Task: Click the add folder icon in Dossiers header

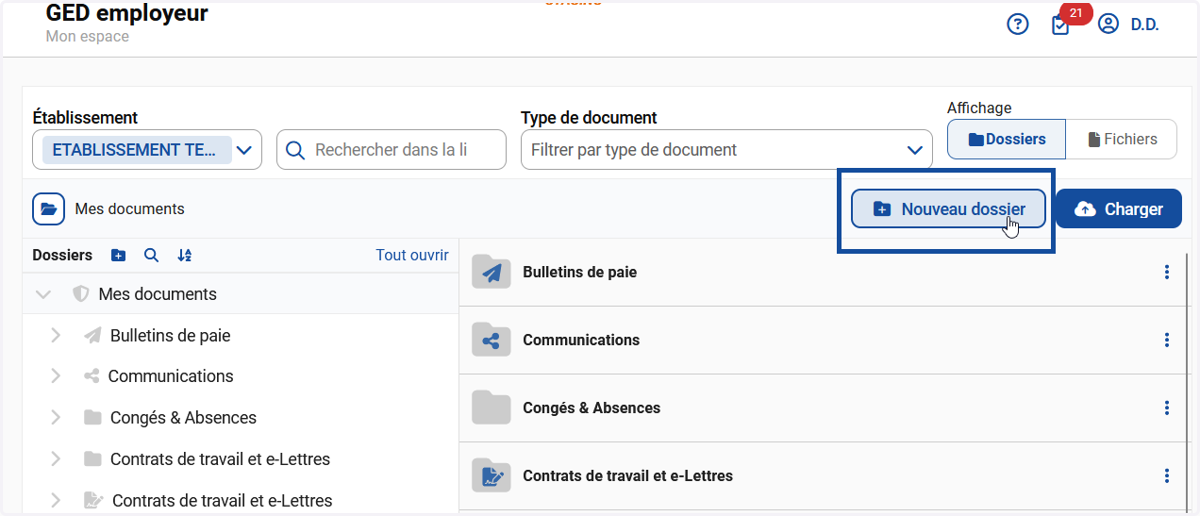Action: click(x=118, y=255)
